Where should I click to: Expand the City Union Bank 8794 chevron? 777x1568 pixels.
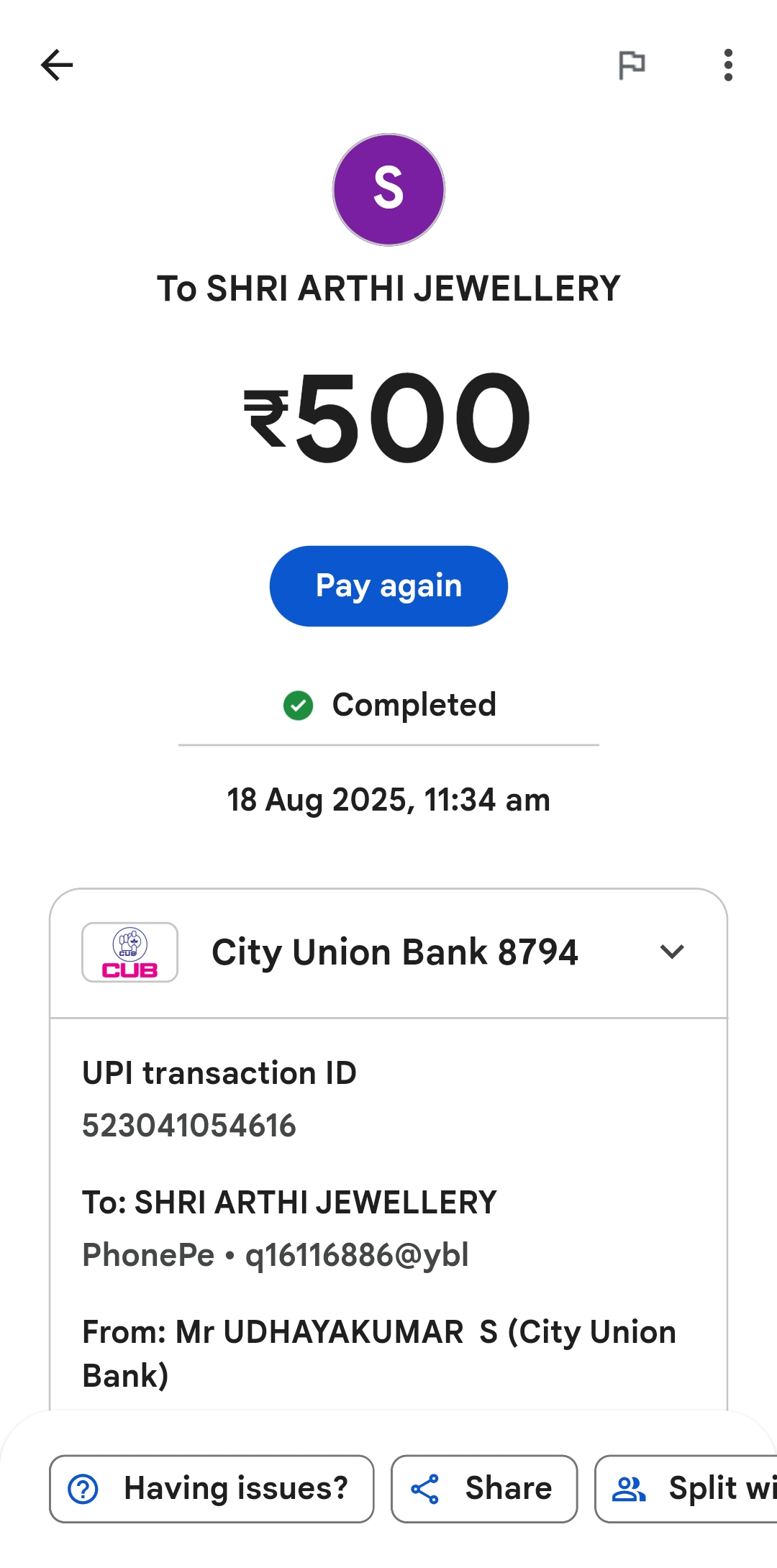pyautogui.click(x=672, y=952)
